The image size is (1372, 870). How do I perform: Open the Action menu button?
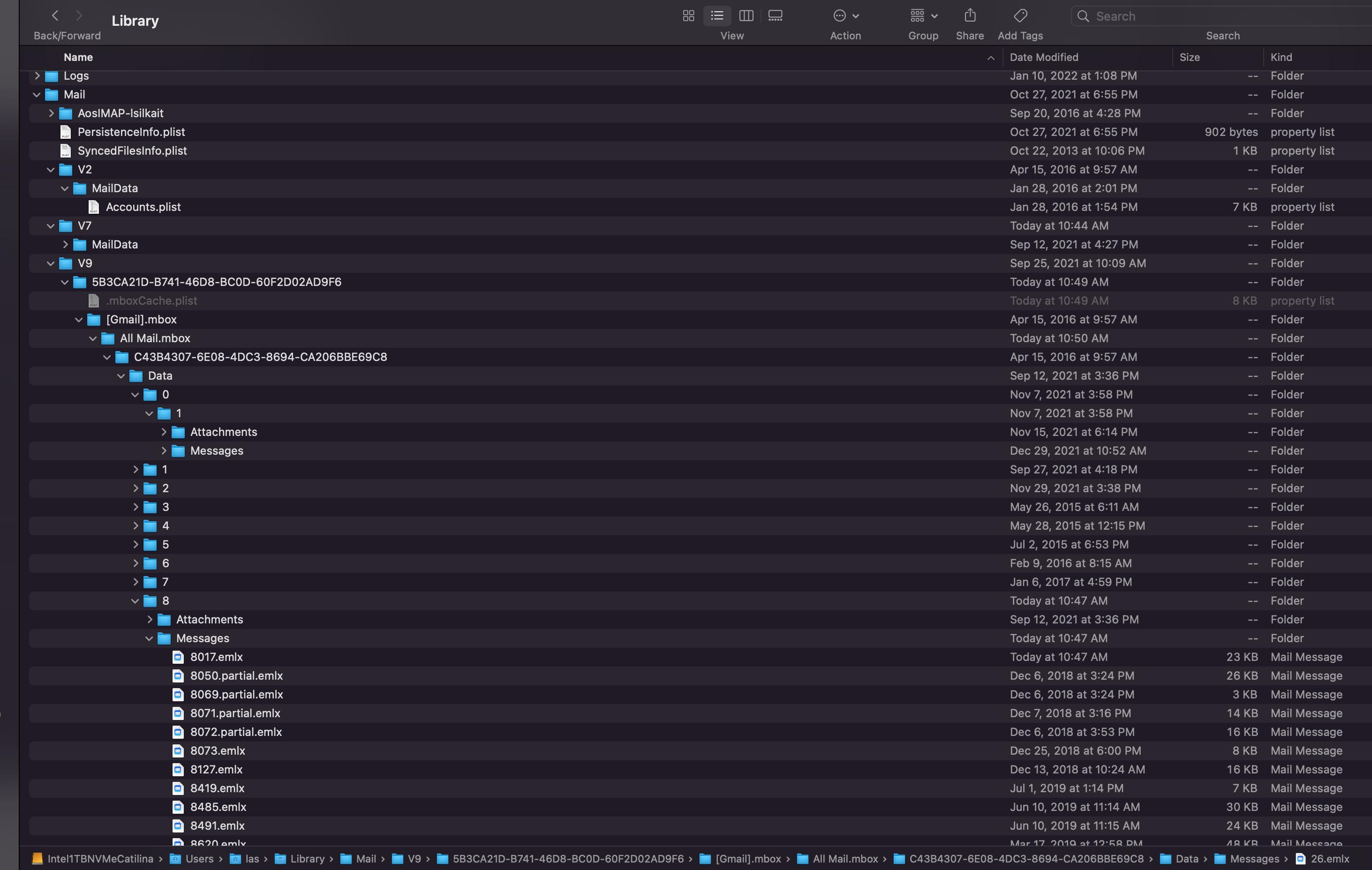[845, 16]
